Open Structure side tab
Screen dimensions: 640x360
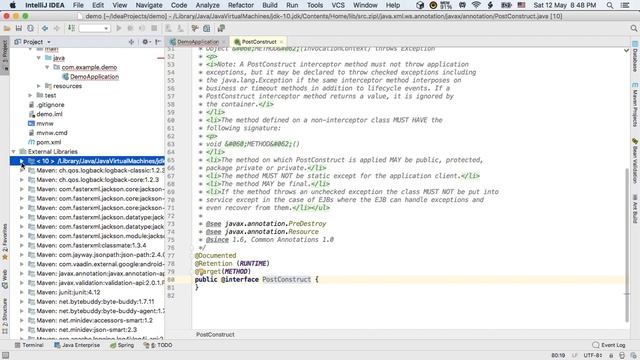[x=5, y=316]
